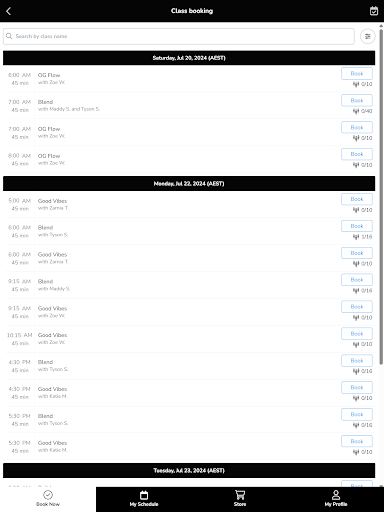Screen dimensions: 384x512
Task: Book Monday 6:00 AM Blend with Tyson S.
Action: coord(357,226)
